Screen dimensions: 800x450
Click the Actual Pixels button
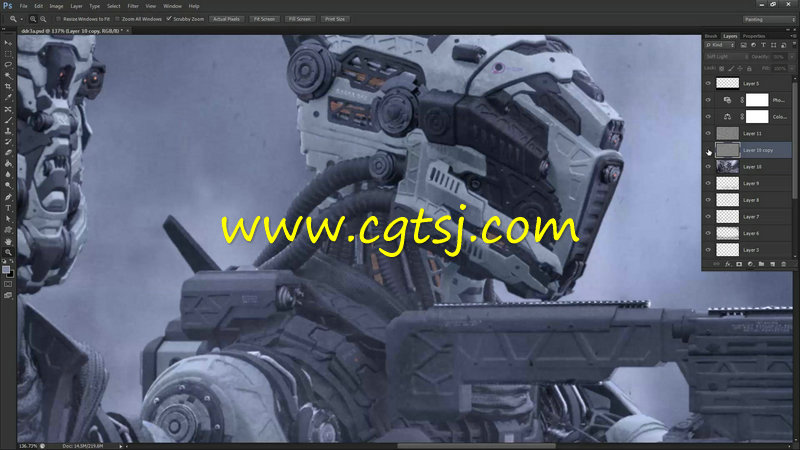[226, 19]
